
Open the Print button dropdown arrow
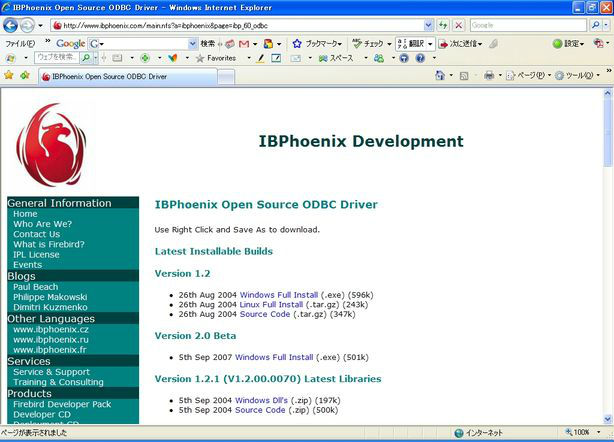point(500,75)
